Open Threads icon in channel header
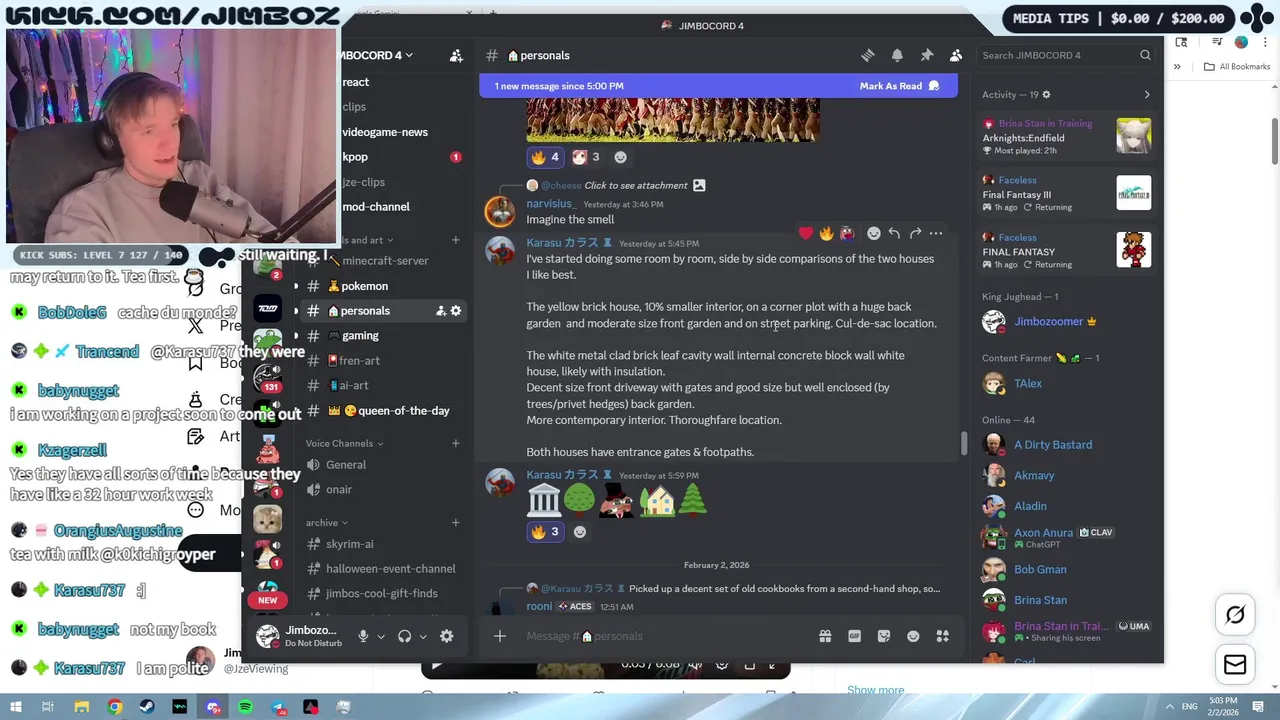This screenshot has height=720, width=1280. [868, 55]
